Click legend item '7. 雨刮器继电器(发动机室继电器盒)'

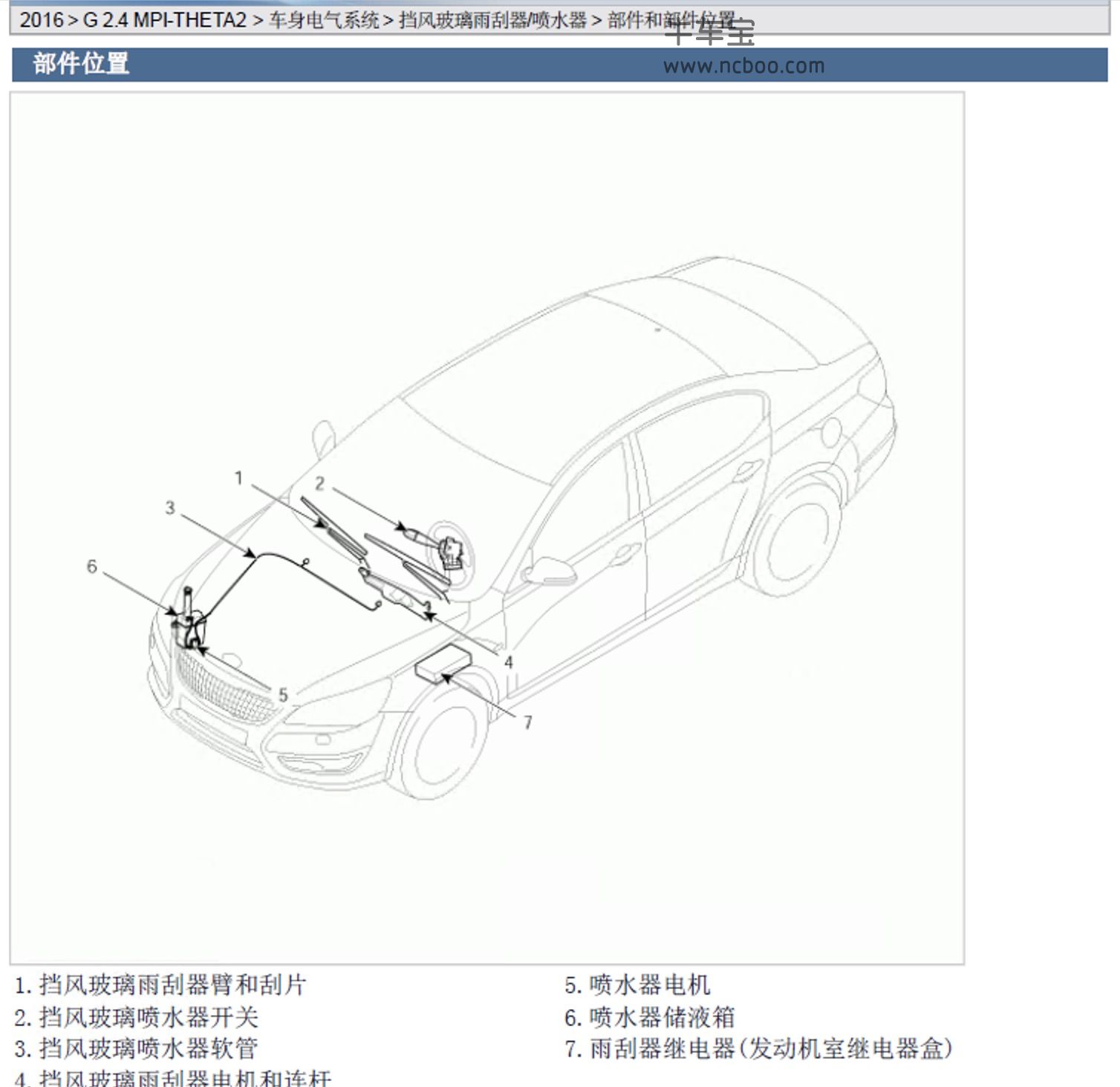click(758, 1048)
